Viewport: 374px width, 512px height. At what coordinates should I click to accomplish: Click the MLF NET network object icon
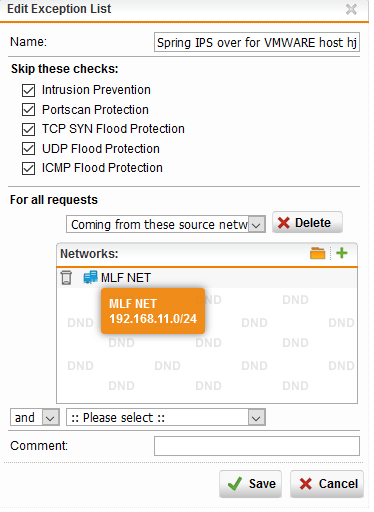pyautogui.click(x=90, y=277)
